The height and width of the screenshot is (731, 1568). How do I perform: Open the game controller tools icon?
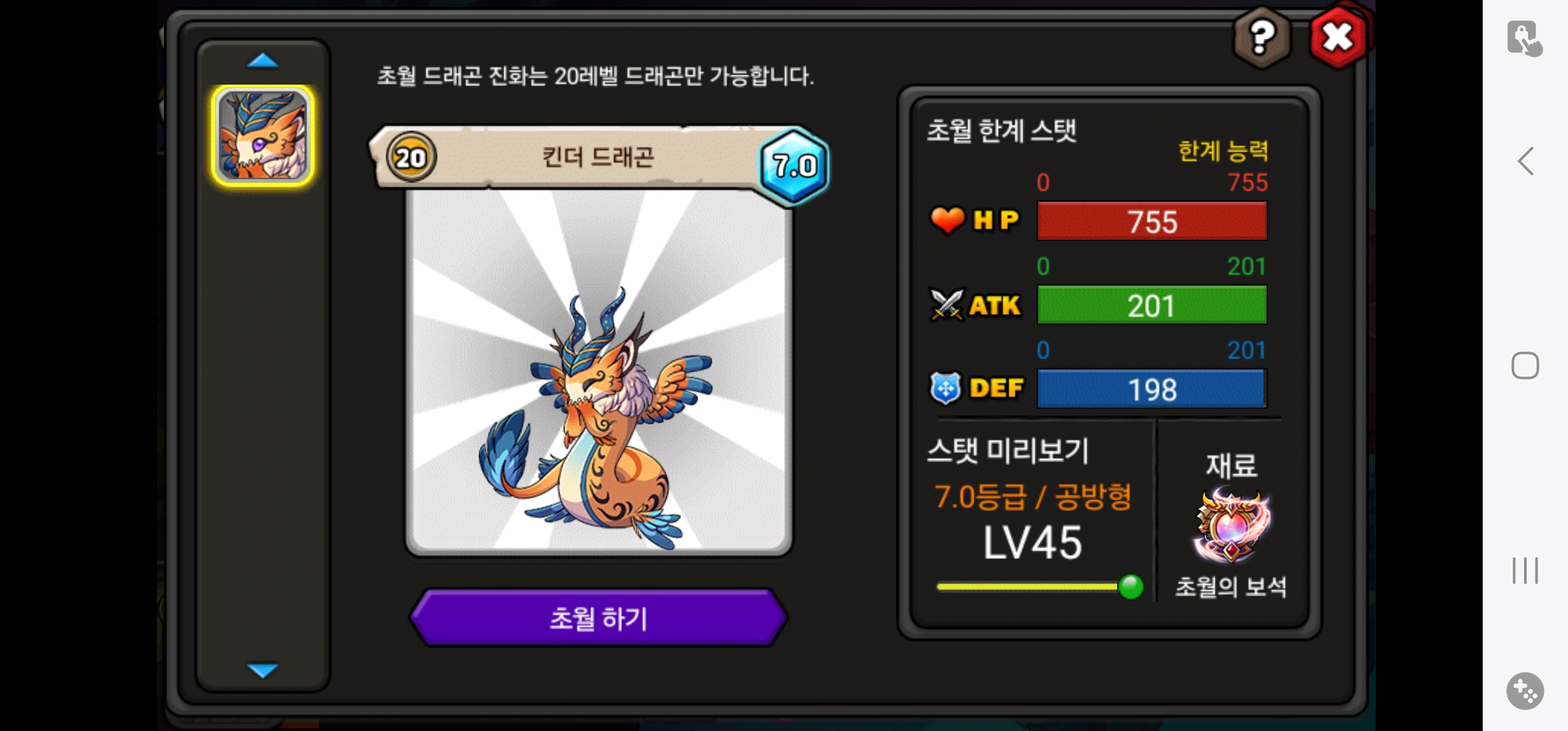pyautogui.click(x=1525, y=691)
